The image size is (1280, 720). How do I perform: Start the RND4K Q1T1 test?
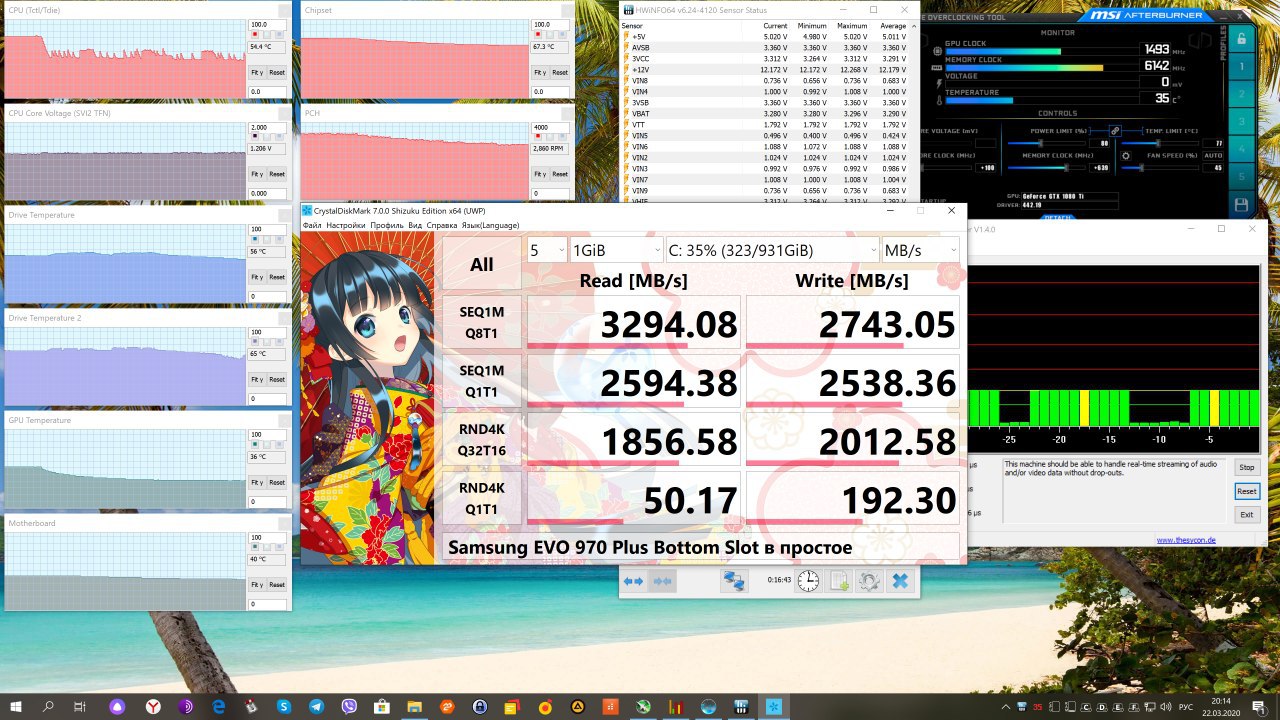click(482, 498)
